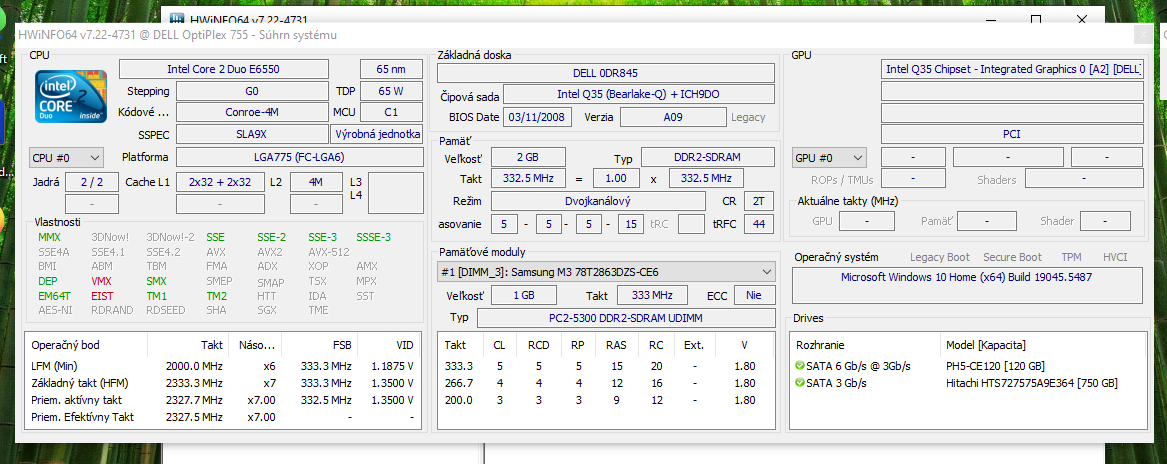1167x464 pixels.
Task: Click the Rozhranie column header in Drives
Action: point(866,345)
